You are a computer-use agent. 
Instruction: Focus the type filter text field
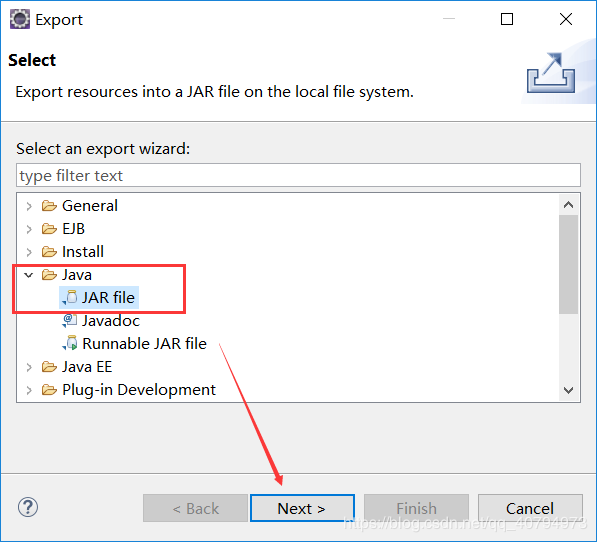[x=298, y=175]
